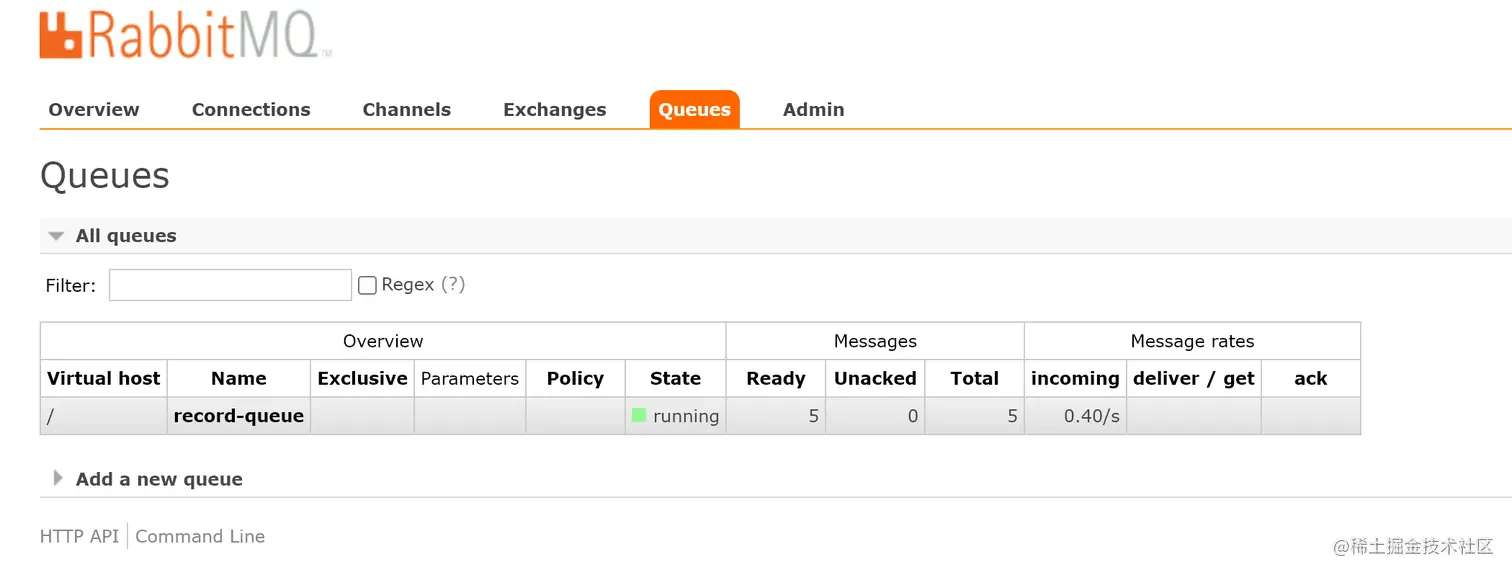This screenshot has width=1512, height=575.
Task: Enable the Regex checkbox
Action: (x=367, y=285)
